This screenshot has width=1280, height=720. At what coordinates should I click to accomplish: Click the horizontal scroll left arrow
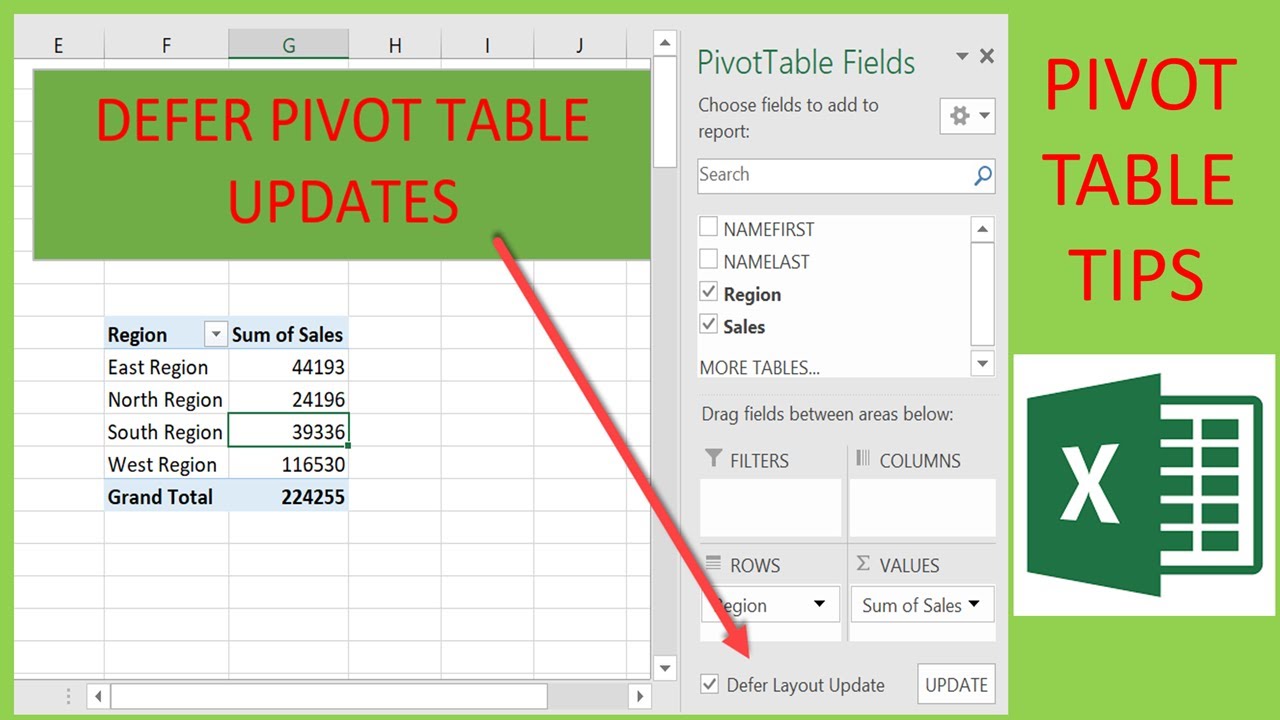pos(98,695)
